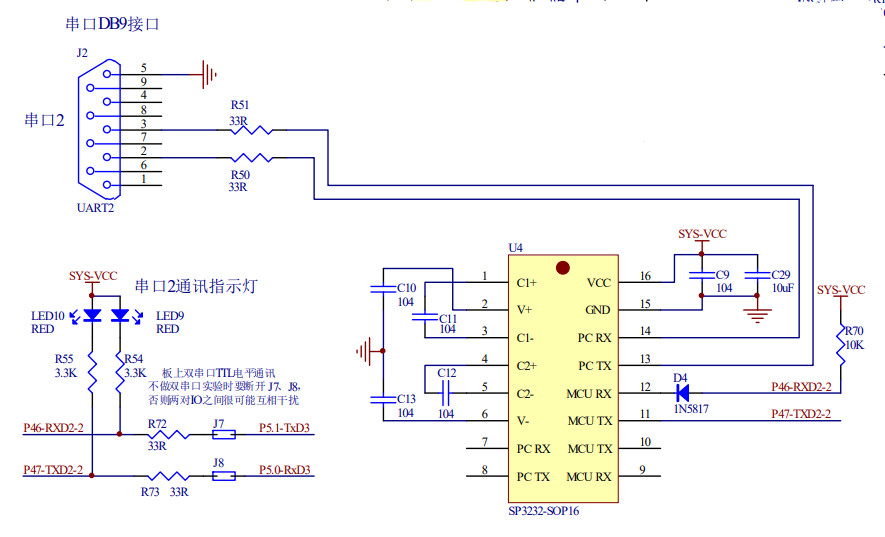
Task: Select the C12 capacitor symbol
Action: [x=445, y=393]
